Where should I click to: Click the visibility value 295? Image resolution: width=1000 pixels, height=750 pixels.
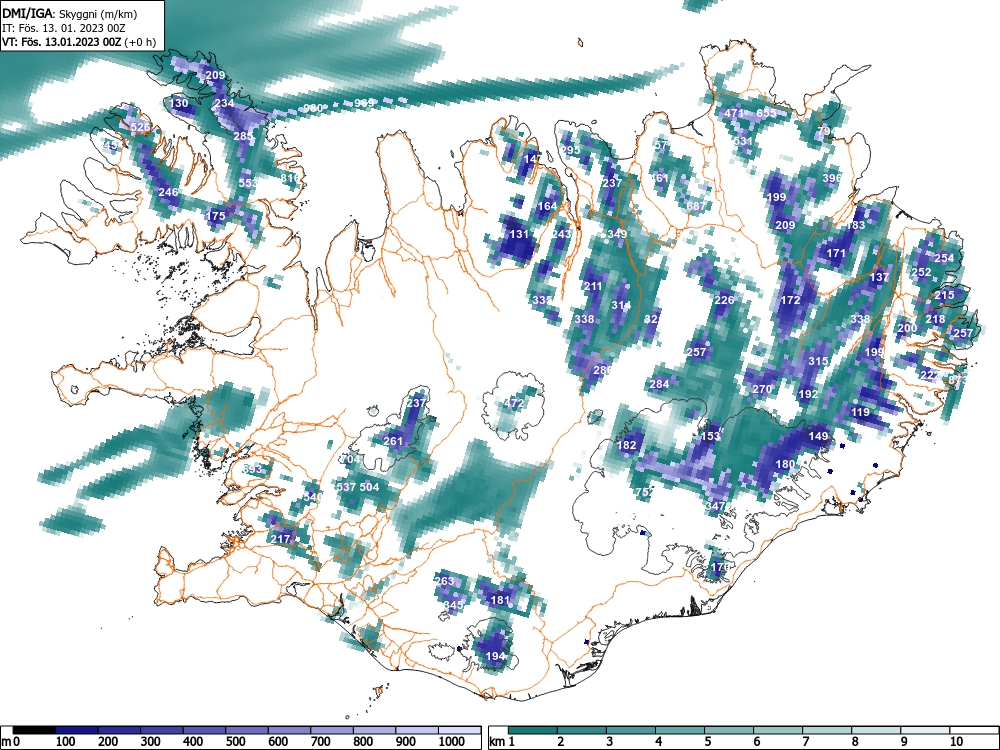pos(570,150)
